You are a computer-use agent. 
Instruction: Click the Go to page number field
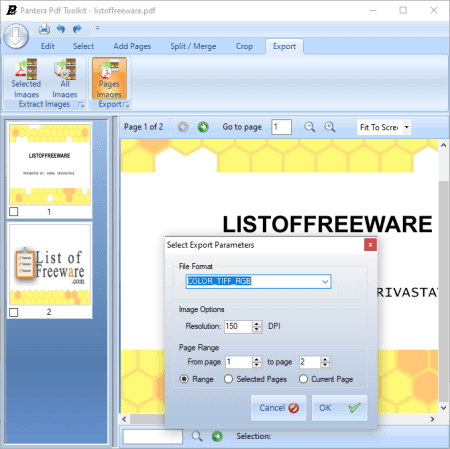click(281, 127)
